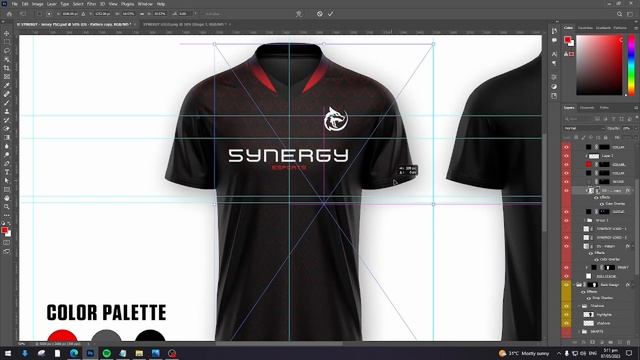Click the foreground color swatch in toolbar
Screen dimensions: 640x360
4,231
